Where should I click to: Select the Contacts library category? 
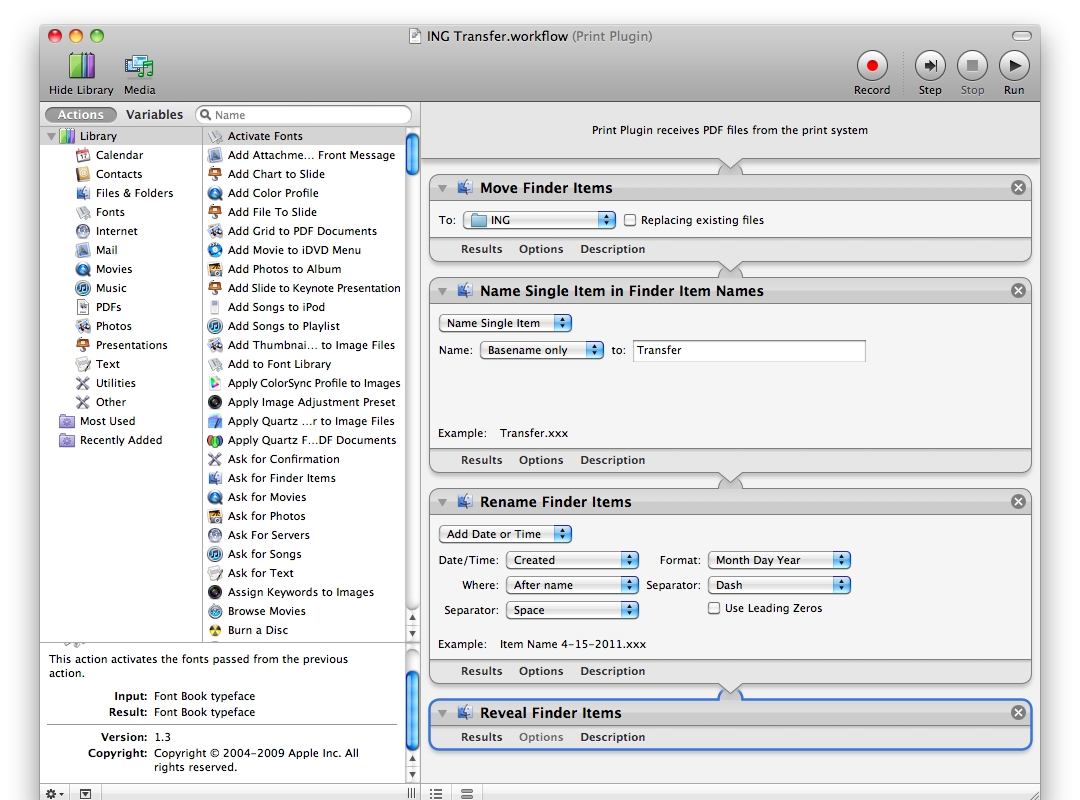point(118,174)
